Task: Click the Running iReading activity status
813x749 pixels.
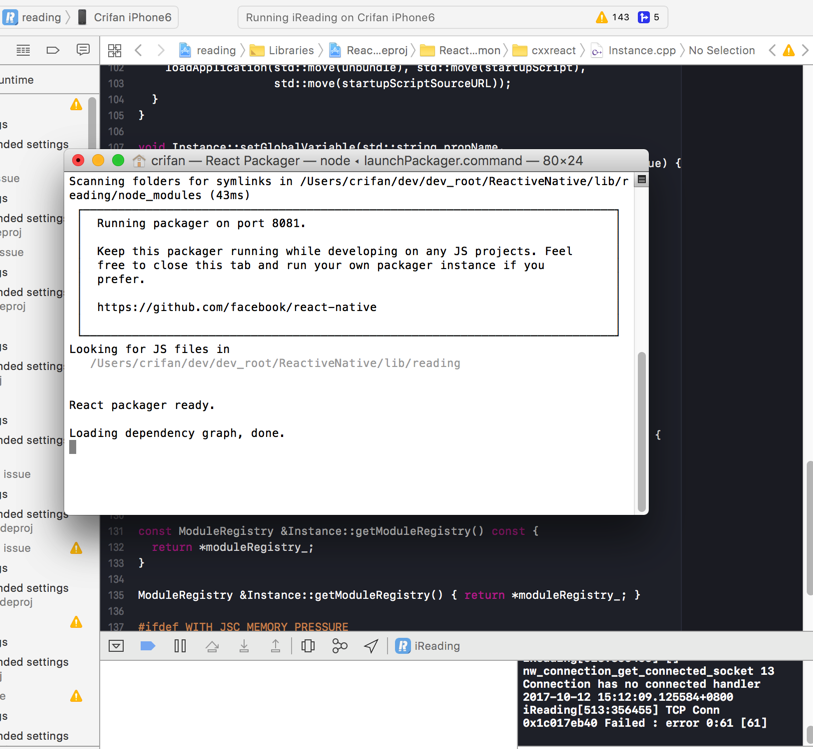Action: (340, 18)
